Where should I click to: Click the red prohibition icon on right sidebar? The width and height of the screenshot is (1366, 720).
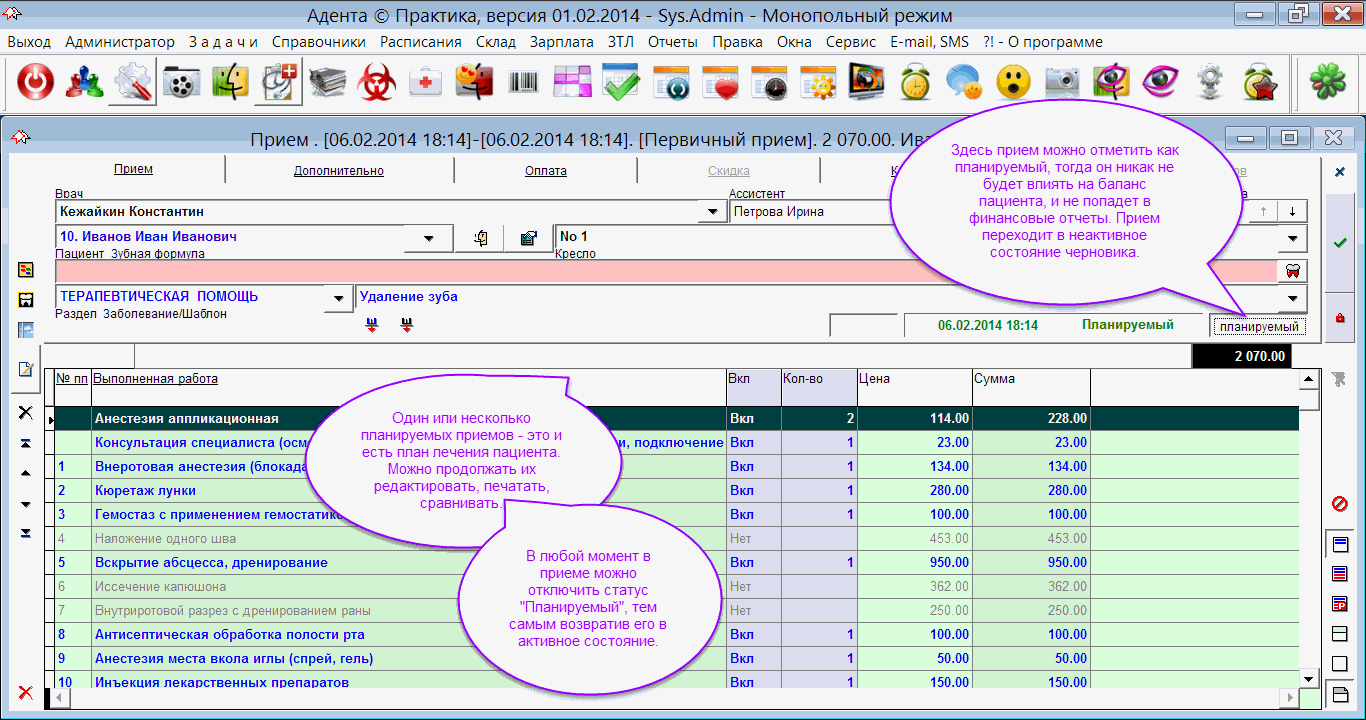[1340, 503]
